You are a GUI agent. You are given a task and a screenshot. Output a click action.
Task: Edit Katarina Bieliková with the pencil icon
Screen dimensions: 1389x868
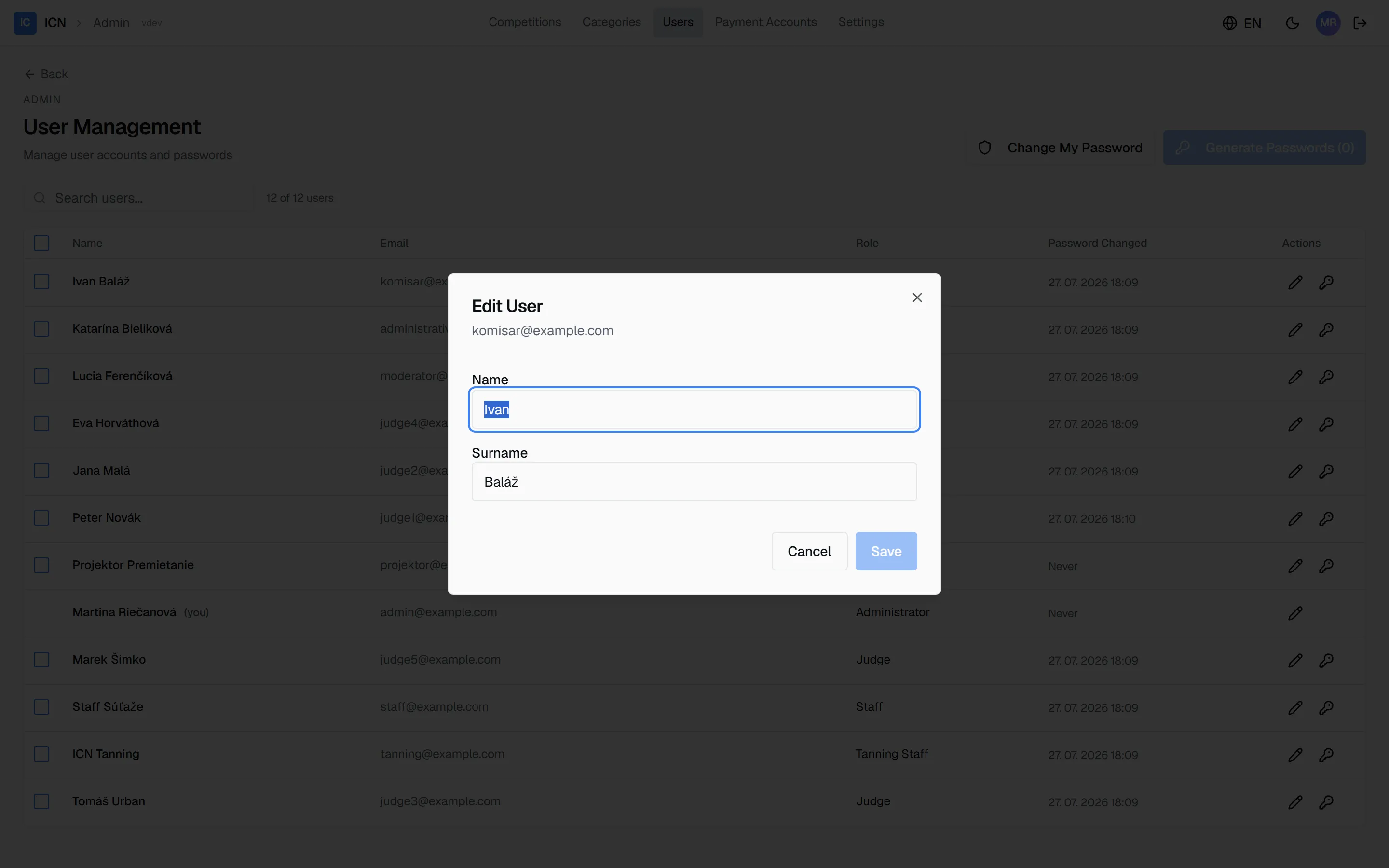coord(1295,329)
